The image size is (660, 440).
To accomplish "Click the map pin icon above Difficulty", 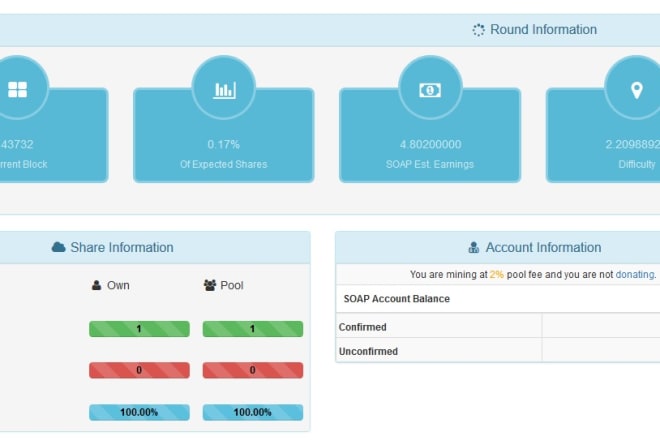I will pyautogui.click(x=636, y=90).
